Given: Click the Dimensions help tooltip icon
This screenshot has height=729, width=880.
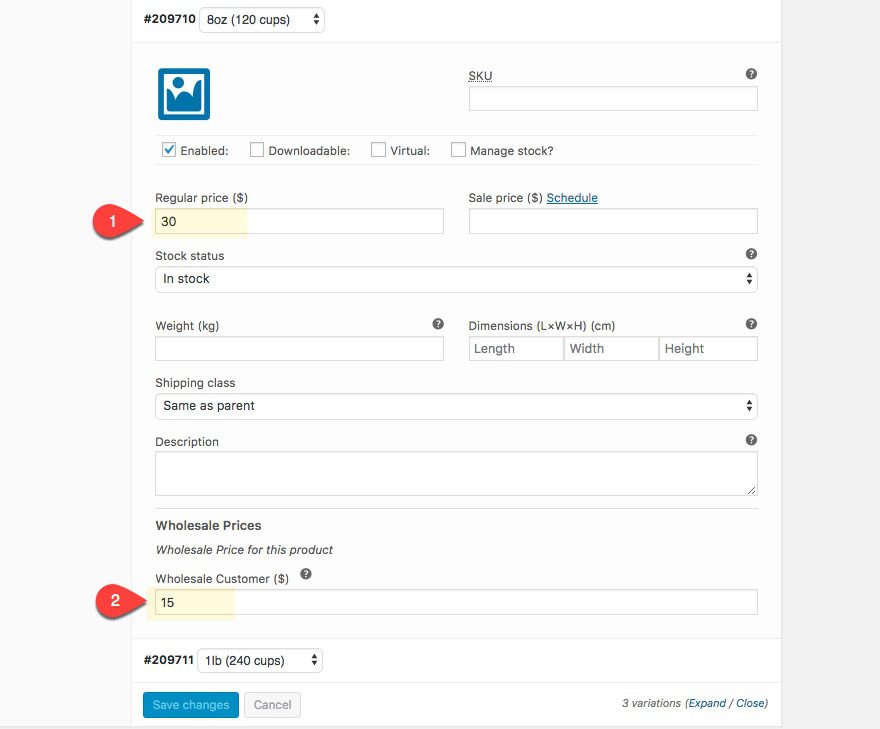Looking at the screenshot, I should tap(751, 324).
